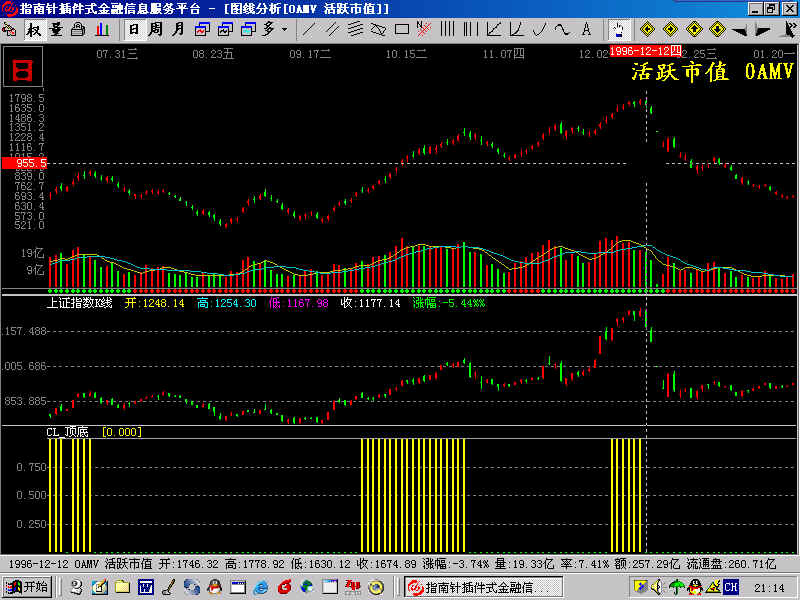Viewport: 800px width, 600px height.
Task: Toggle the hand pointer cursor tool
Action: [619, 30]
